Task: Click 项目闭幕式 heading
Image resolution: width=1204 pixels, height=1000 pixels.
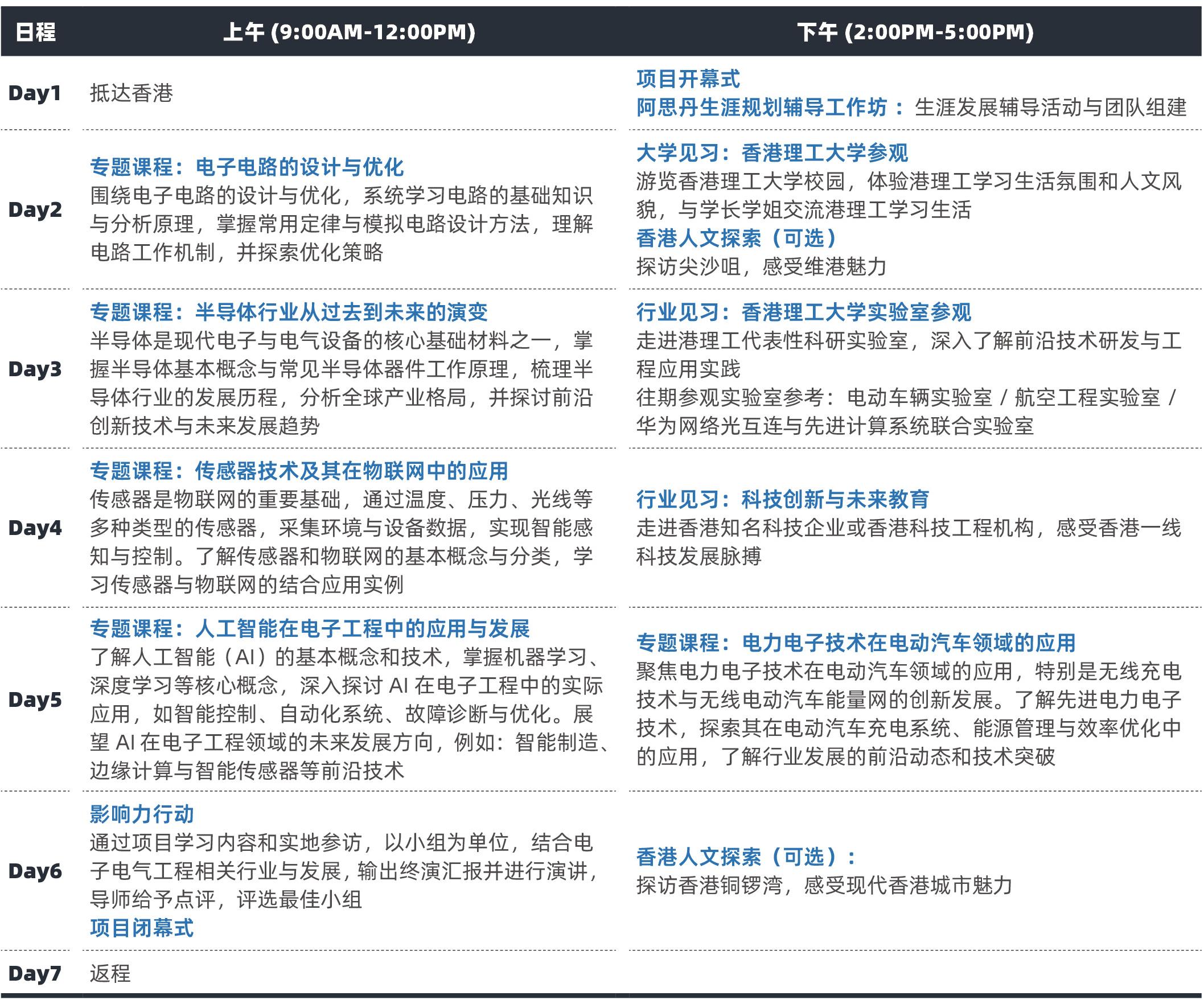Action: click(142, 928)
